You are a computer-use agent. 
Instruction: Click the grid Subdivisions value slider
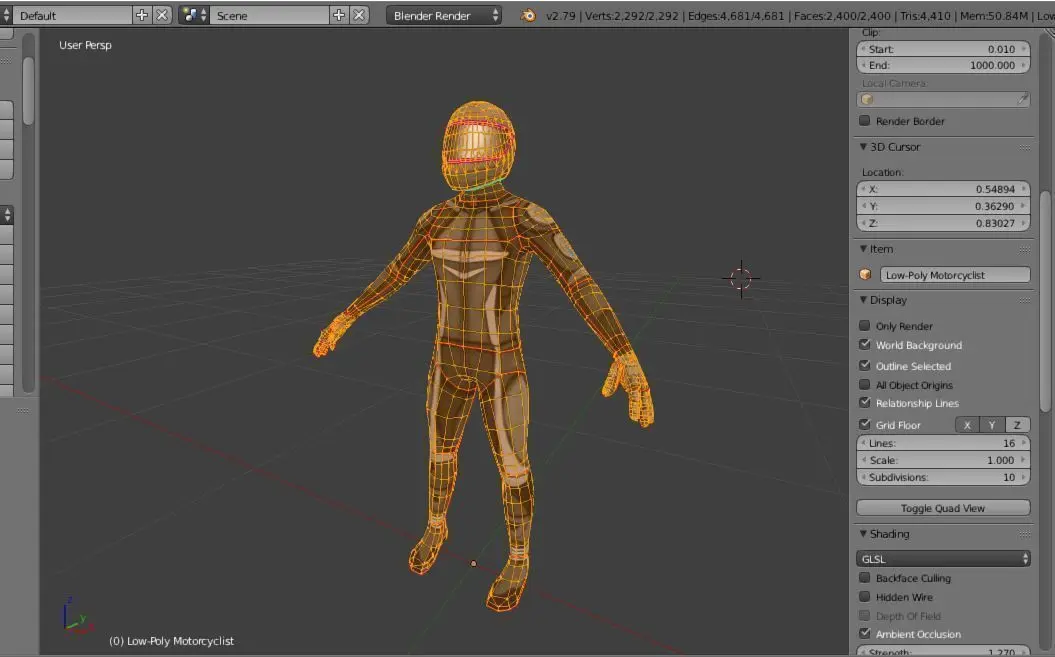point(943,477)
